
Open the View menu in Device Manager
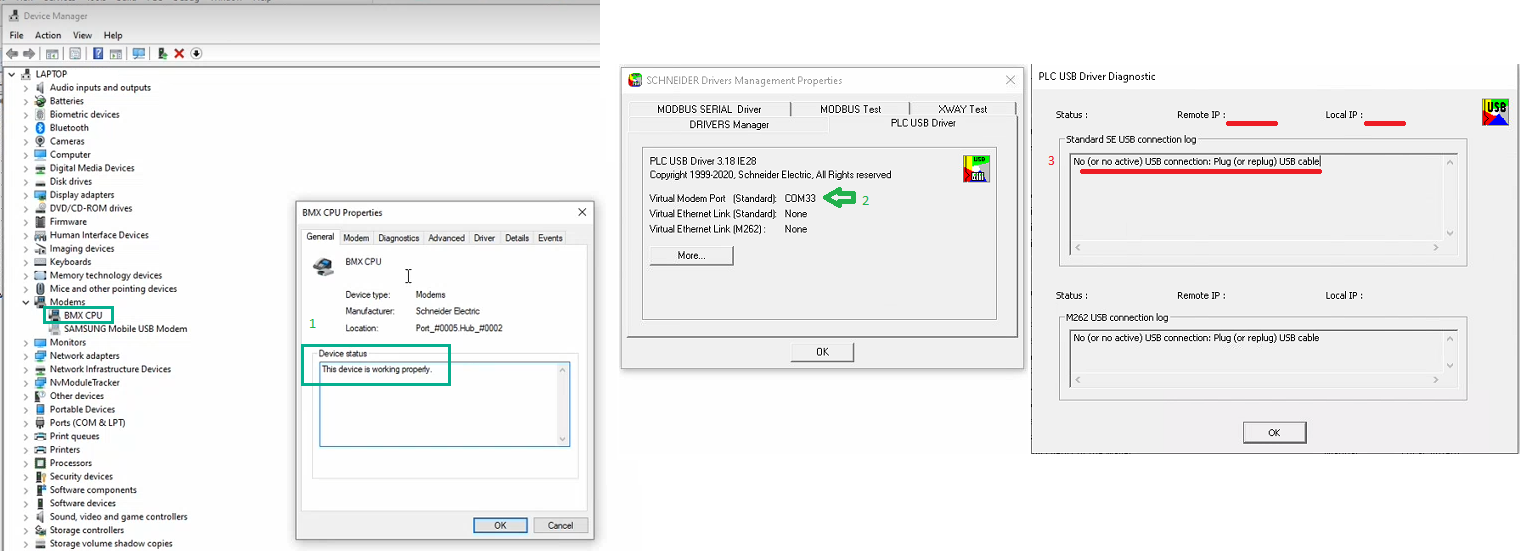[x=82, y=35]
